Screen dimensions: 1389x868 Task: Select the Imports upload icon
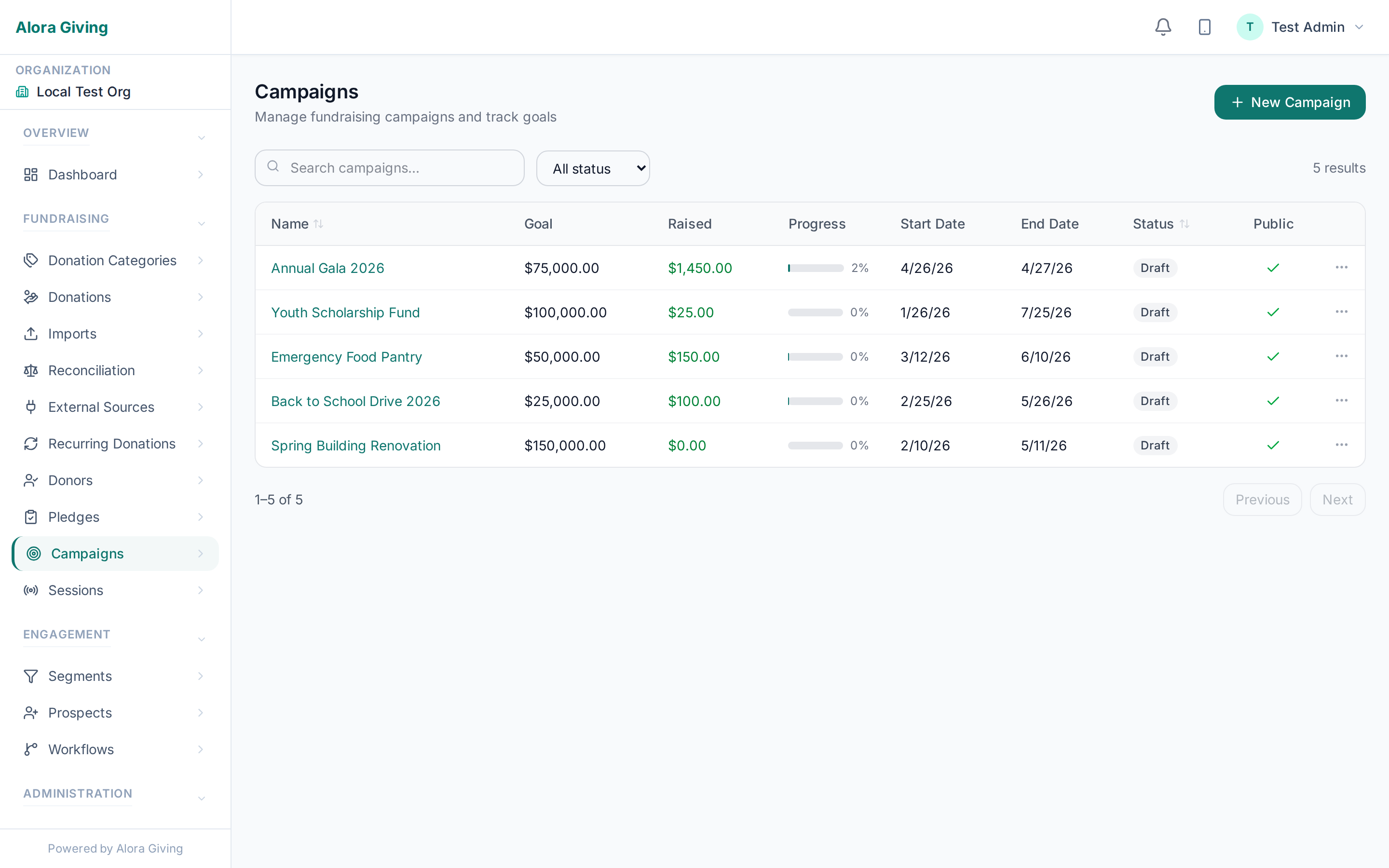tap(31, 334)
